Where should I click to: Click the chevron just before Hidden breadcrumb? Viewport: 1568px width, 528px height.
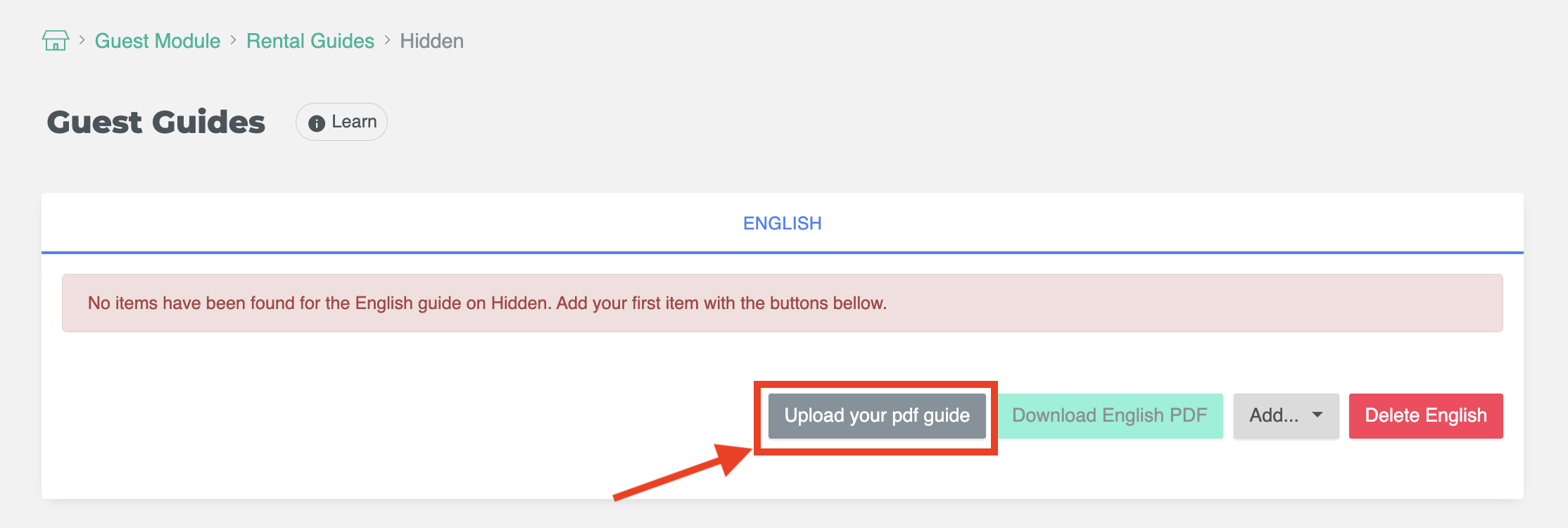[x=387, y=40]
